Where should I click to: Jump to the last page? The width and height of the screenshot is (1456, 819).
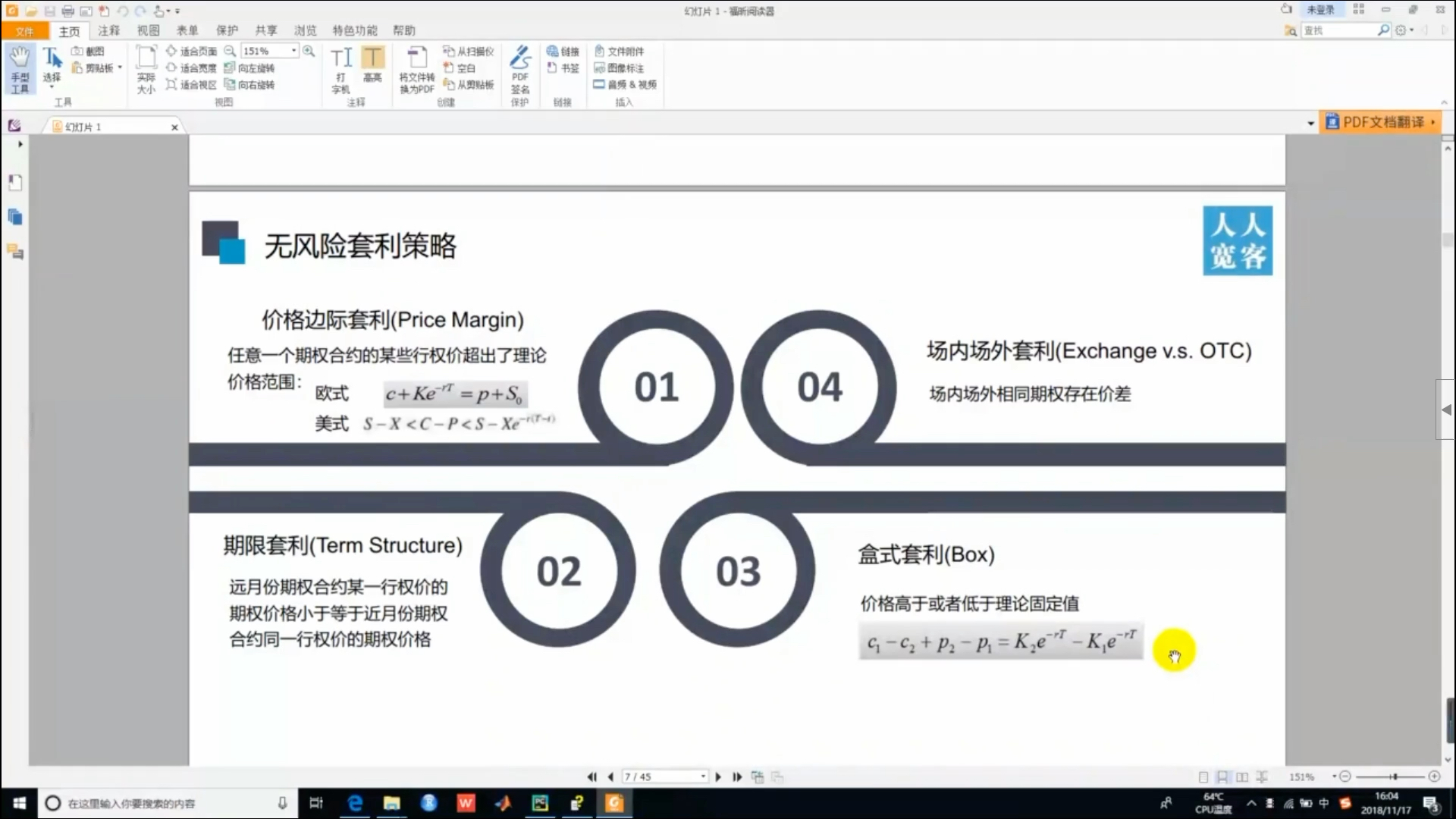pos(737,777)
